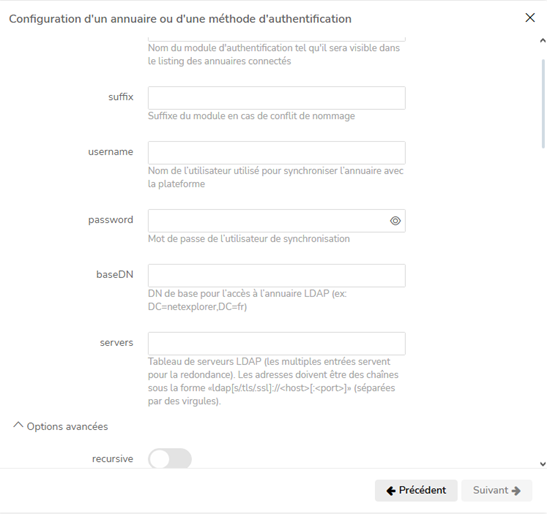Screen dimensions: 547x514
Task: Enable the recursive toggle switch
Action: click(x=170, y=459)
